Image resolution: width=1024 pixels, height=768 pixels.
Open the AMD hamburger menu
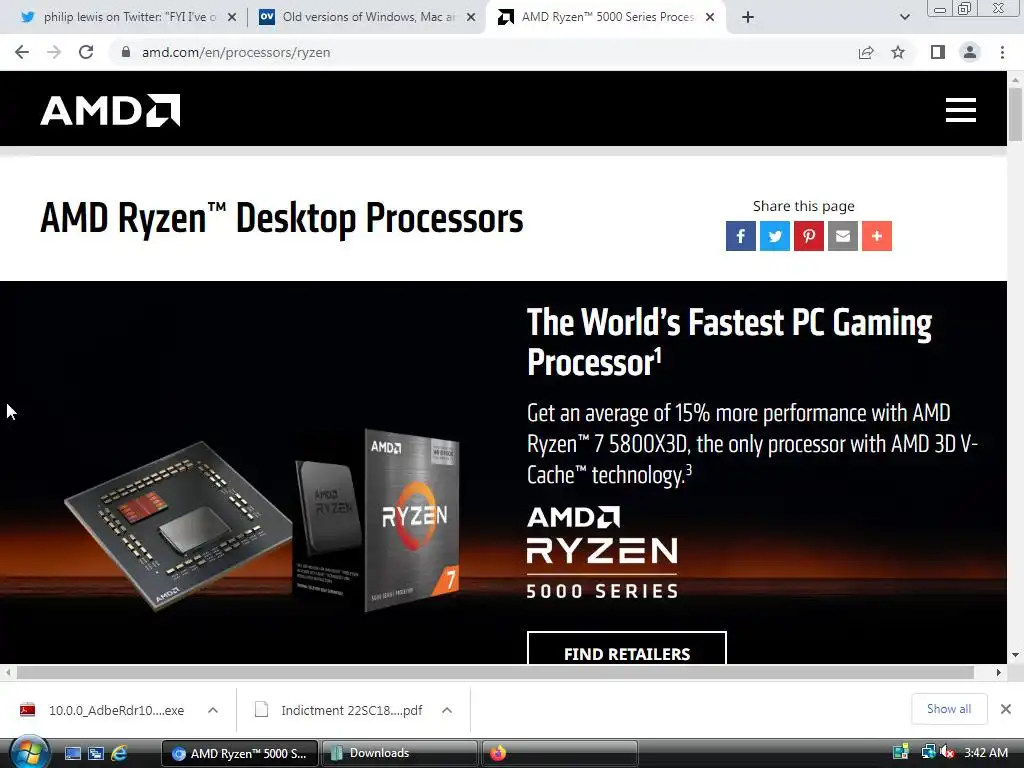tap(961, 110)
